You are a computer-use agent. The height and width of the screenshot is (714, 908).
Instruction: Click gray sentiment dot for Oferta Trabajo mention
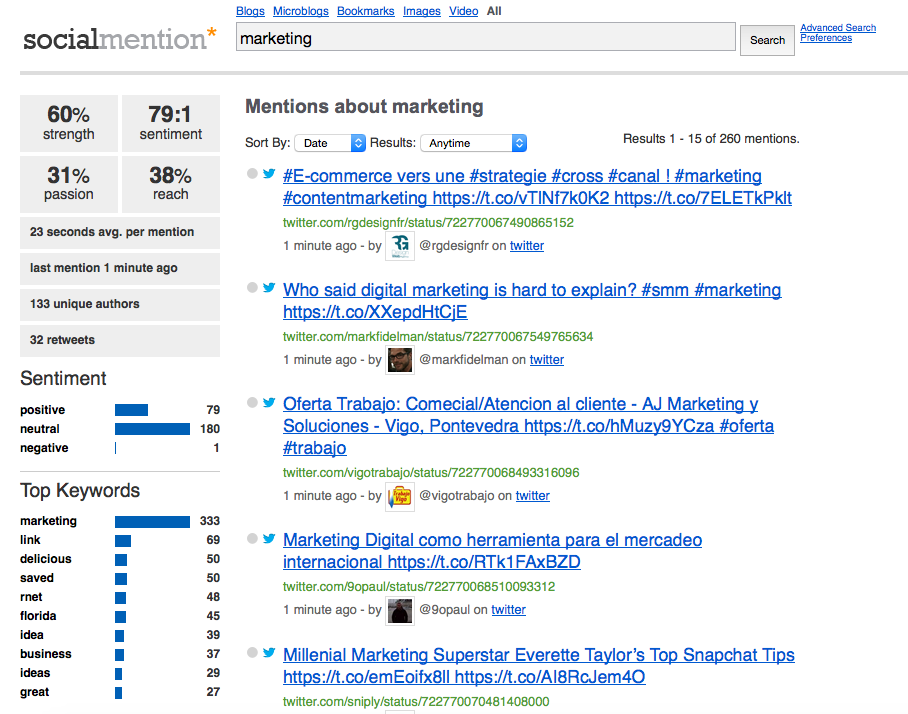[252, 402]
